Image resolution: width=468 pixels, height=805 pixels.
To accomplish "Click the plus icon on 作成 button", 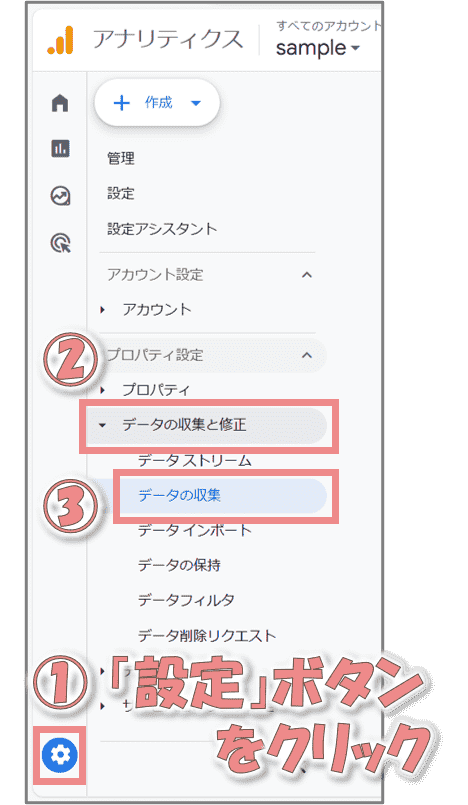I will tap(121, 103).
